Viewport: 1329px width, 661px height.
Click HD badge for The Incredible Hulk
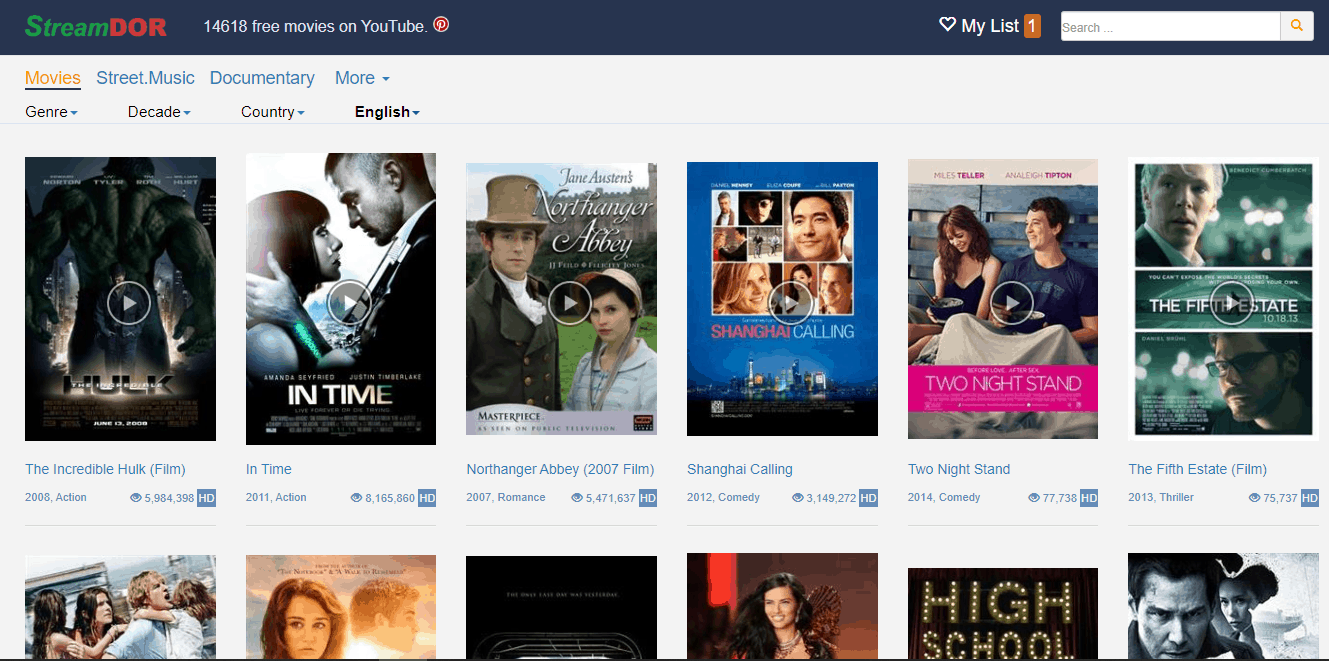[x=206, y=498]
